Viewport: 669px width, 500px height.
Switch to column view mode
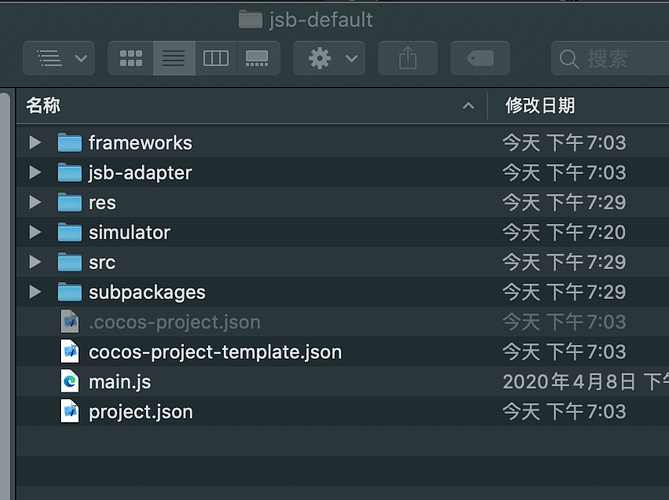(215, 58)
